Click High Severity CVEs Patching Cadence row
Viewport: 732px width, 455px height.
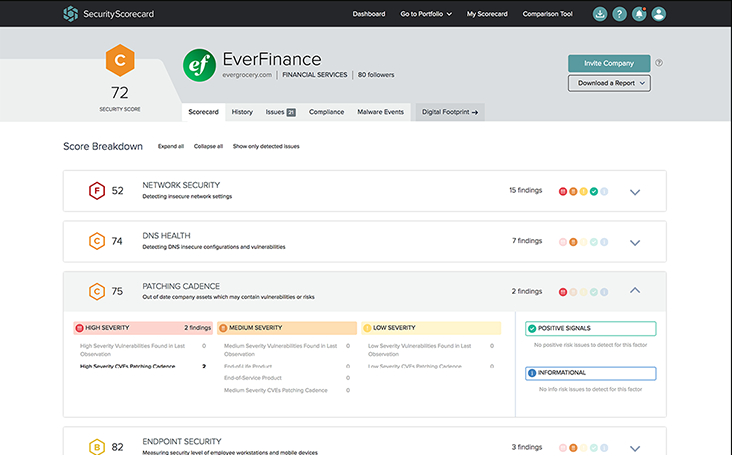143,366
